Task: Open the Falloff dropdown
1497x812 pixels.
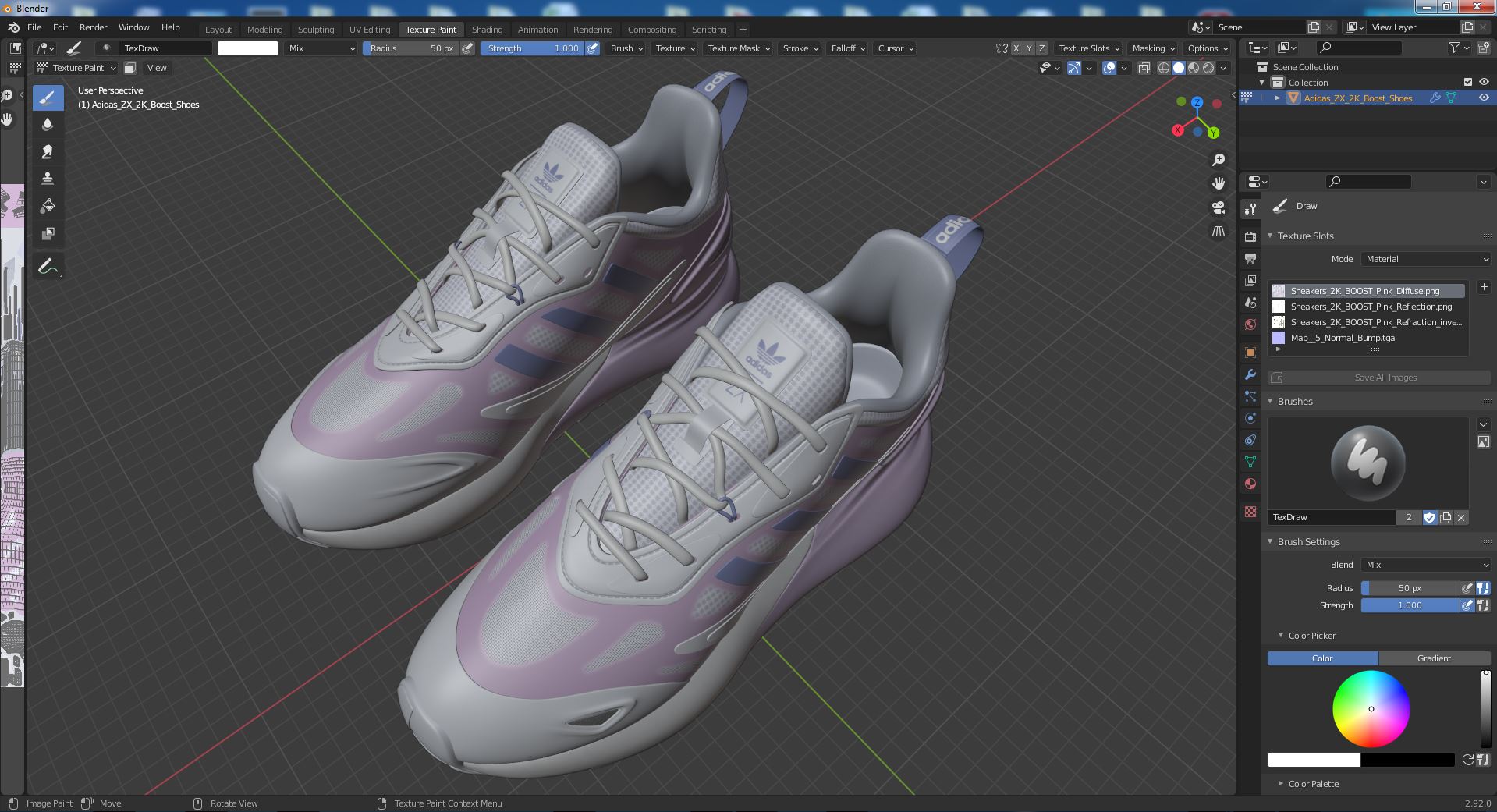Action: pyautogui.click(x=848, y=48)
